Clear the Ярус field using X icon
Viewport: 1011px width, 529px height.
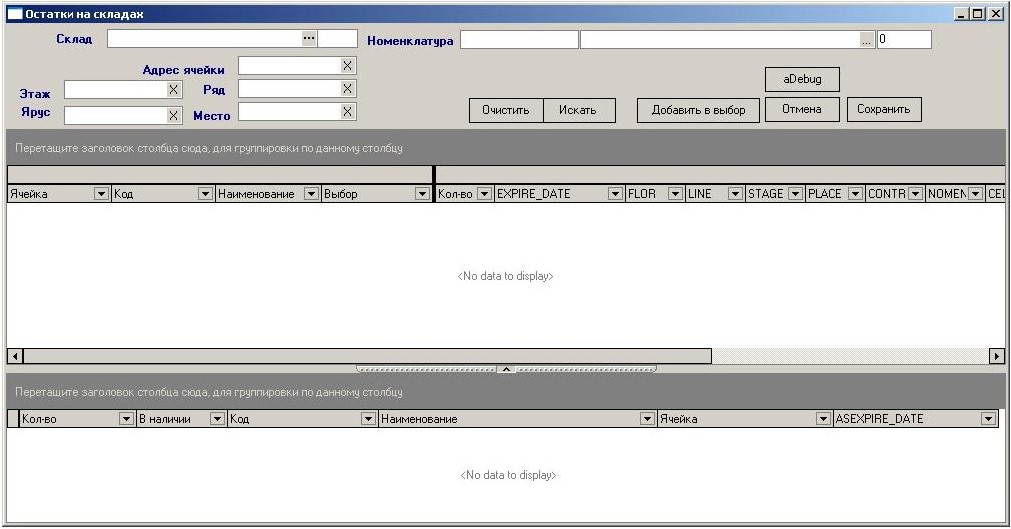[x=173, y=115]
